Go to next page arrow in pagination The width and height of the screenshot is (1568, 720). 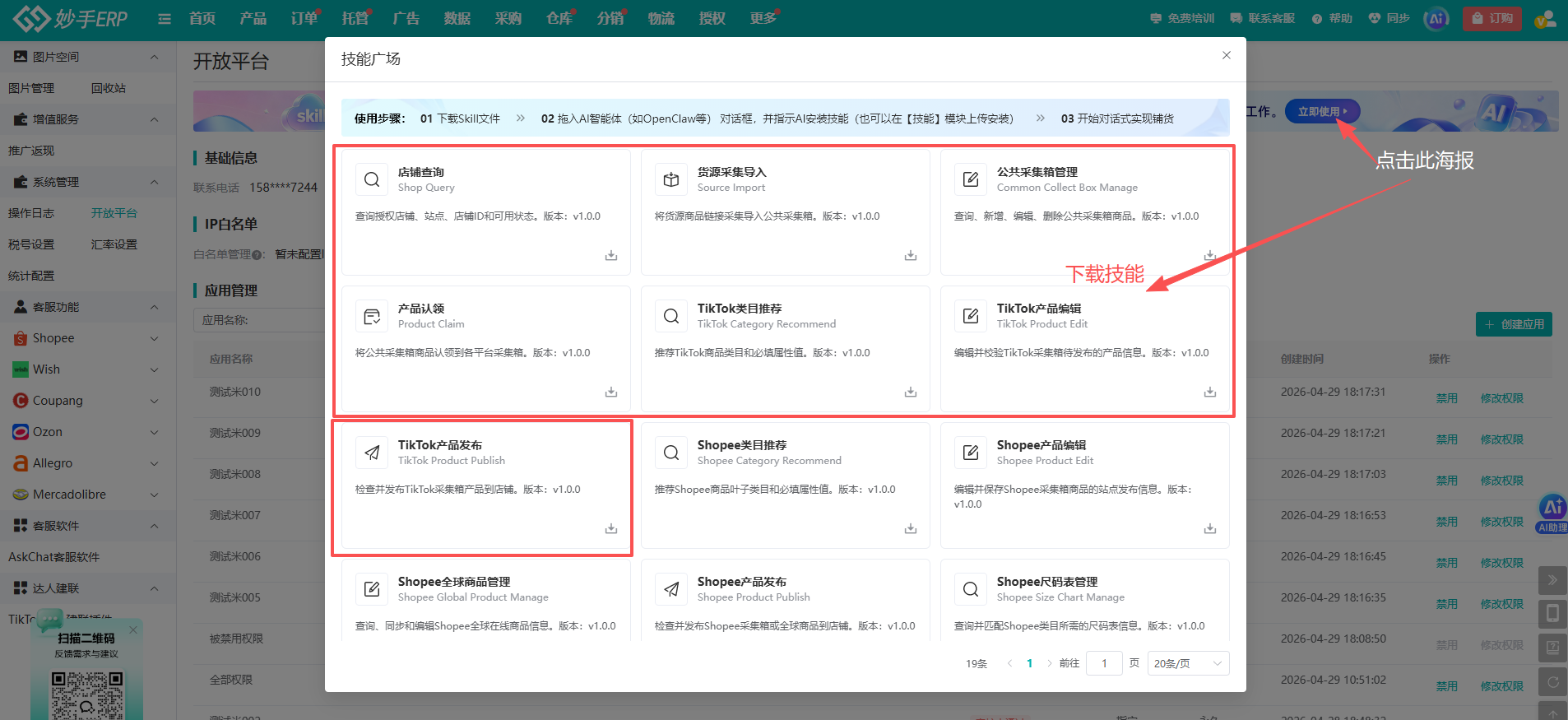1050,663
